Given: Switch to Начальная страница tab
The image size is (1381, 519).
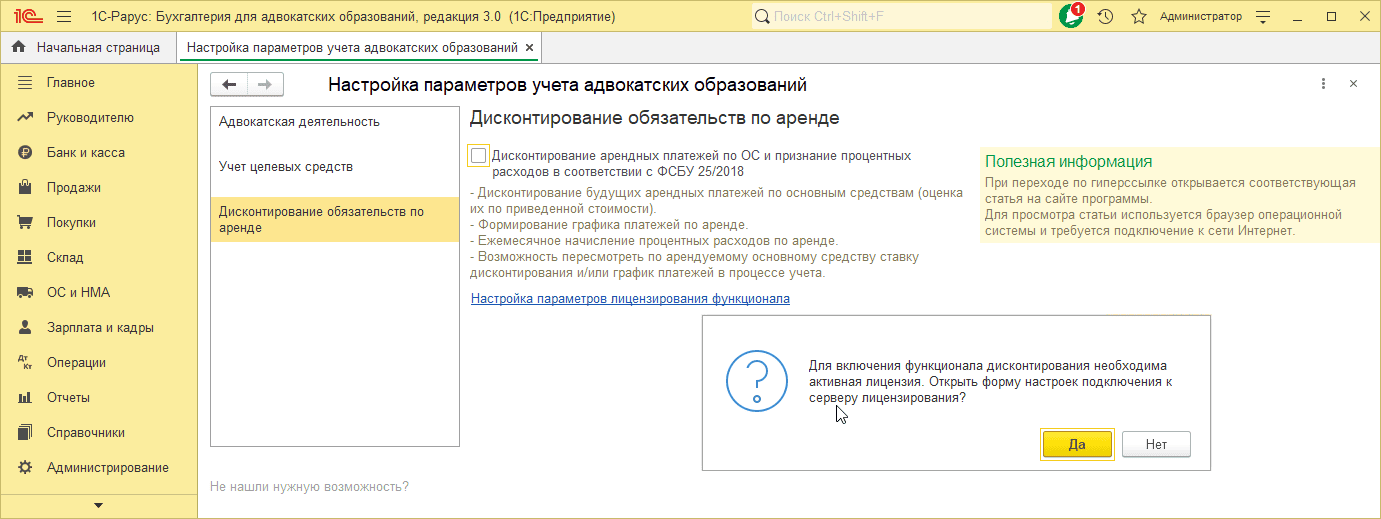Looking at the screenshot, I should click(97, 47).
